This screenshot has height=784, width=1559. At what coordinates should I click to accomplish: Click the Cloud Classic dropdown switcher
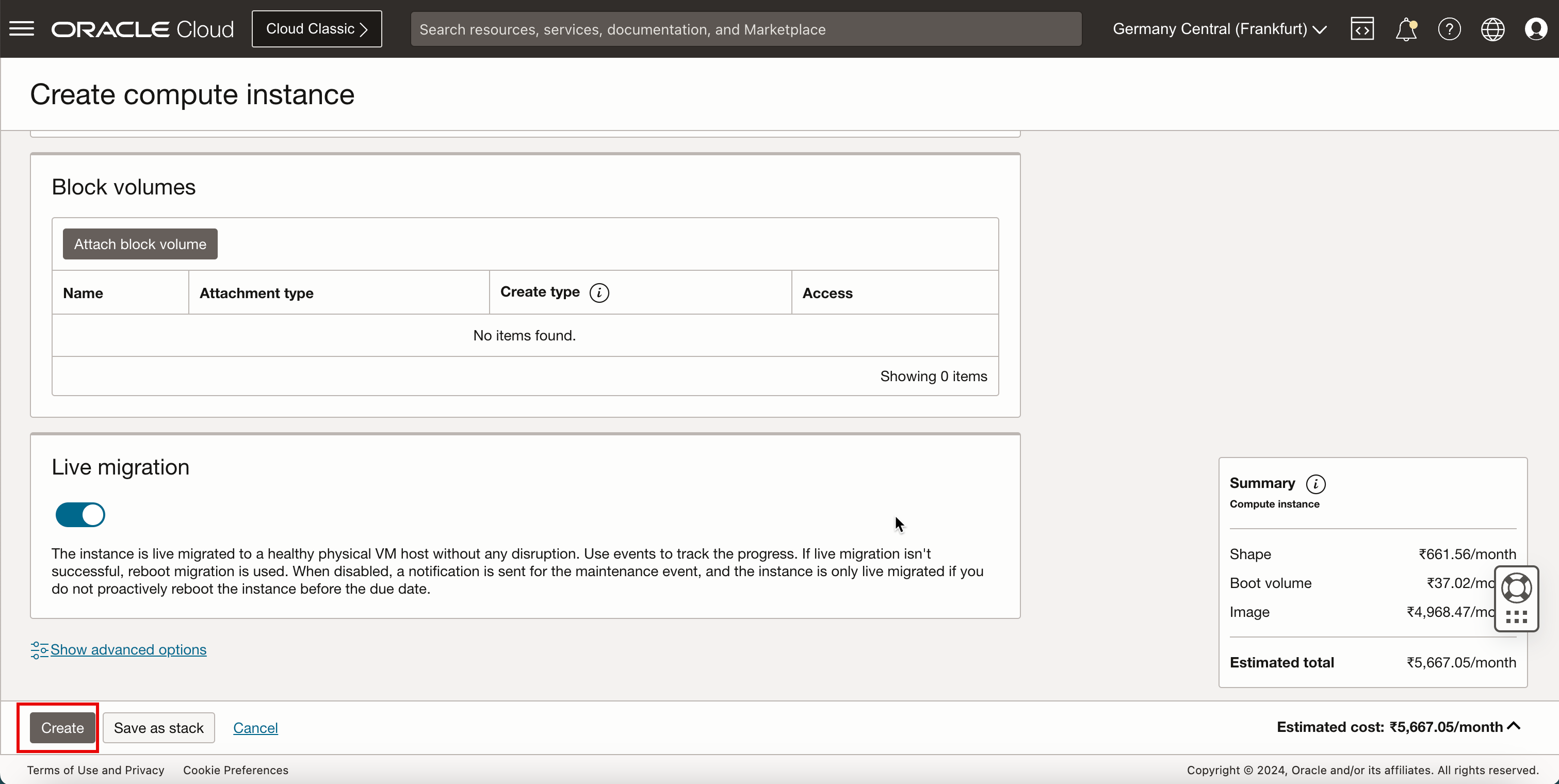coord(317,29)
